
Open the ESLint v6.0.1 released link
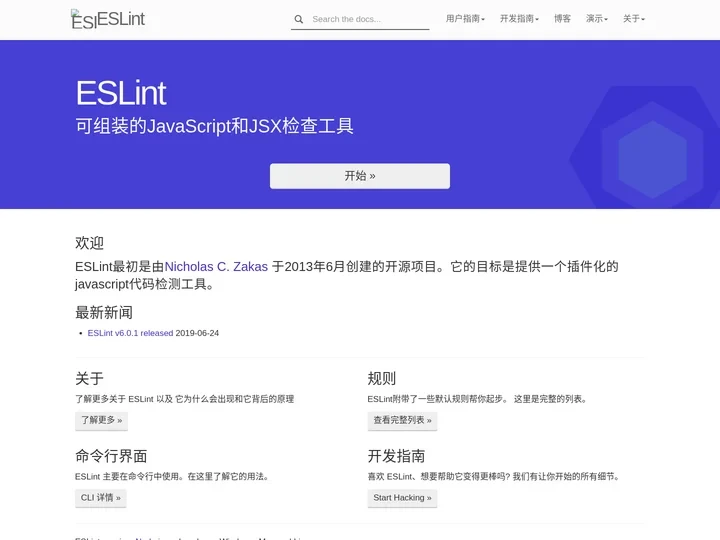pyautogui.click(x=130, y=333)
